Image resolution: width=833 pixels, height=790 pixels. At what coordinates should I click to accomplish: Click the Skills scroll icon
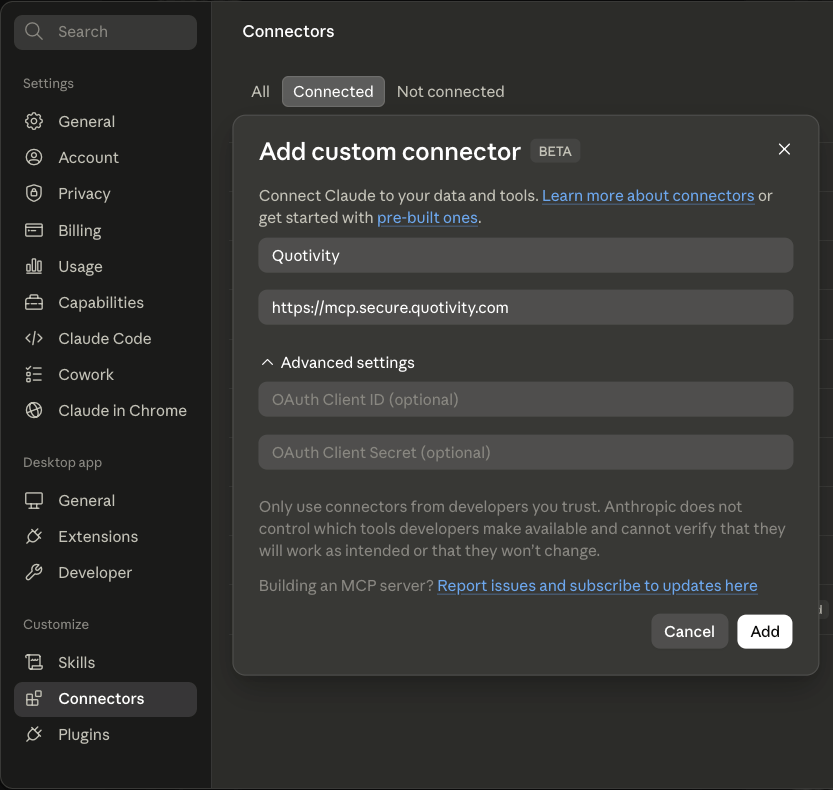(x=34, y=662)
